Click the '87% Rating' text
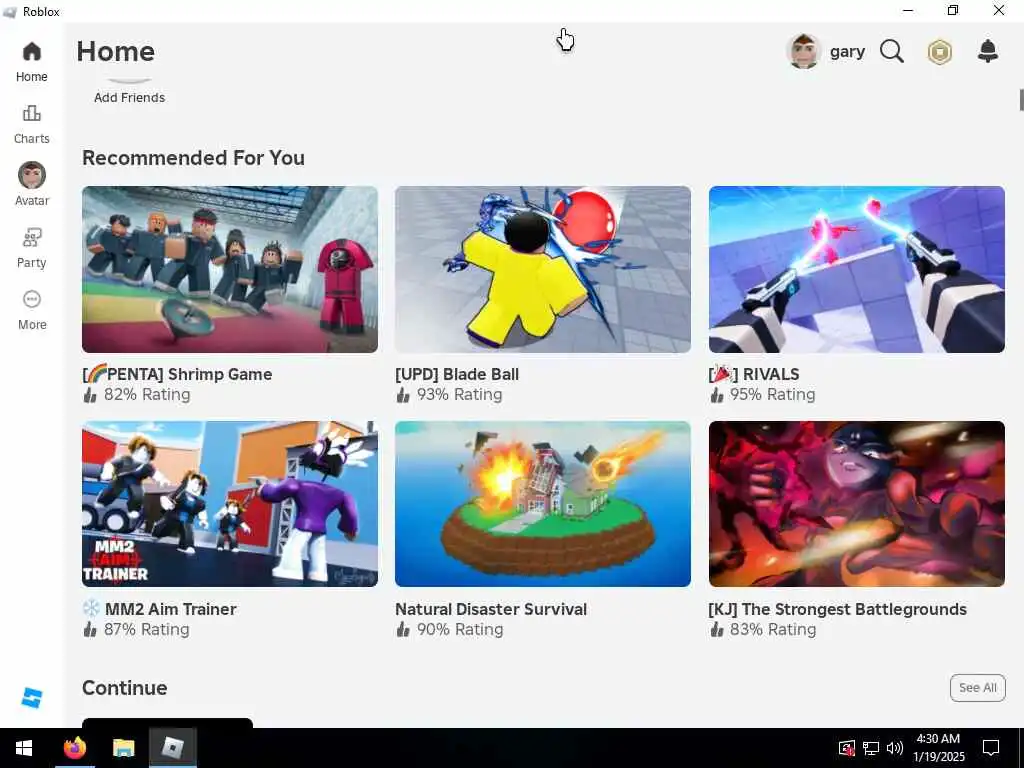This screenshot has width=1024, height=768. 146,629
